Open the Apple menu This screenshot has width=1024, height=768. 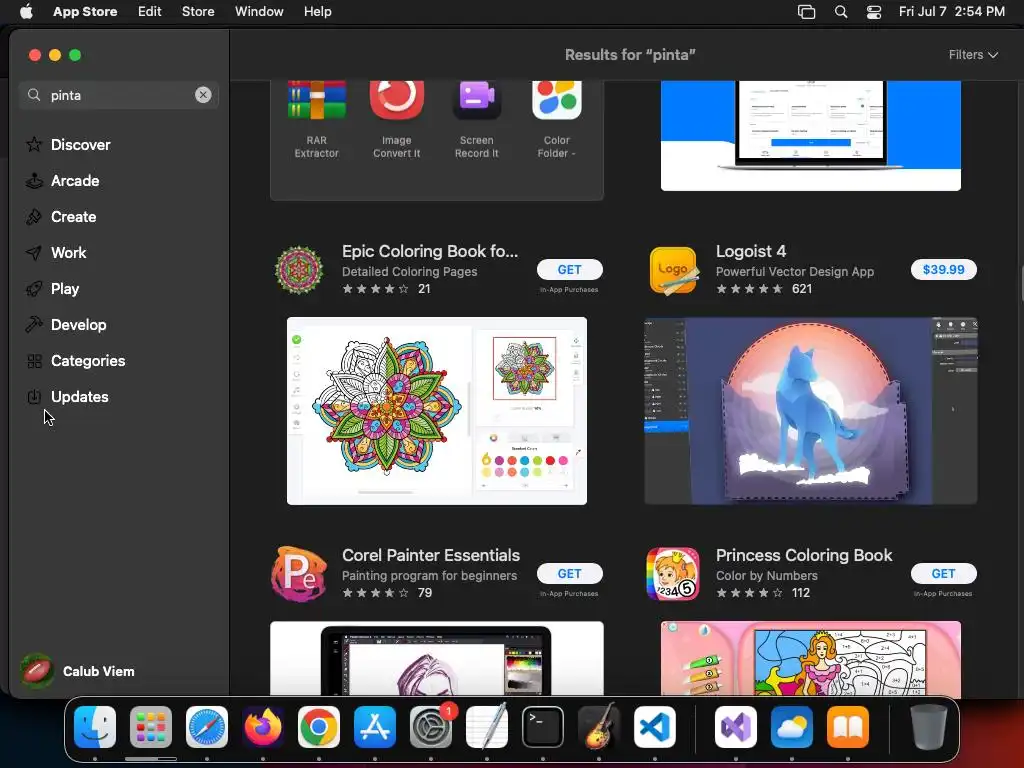pyautogui.click(x=26, y=12)
